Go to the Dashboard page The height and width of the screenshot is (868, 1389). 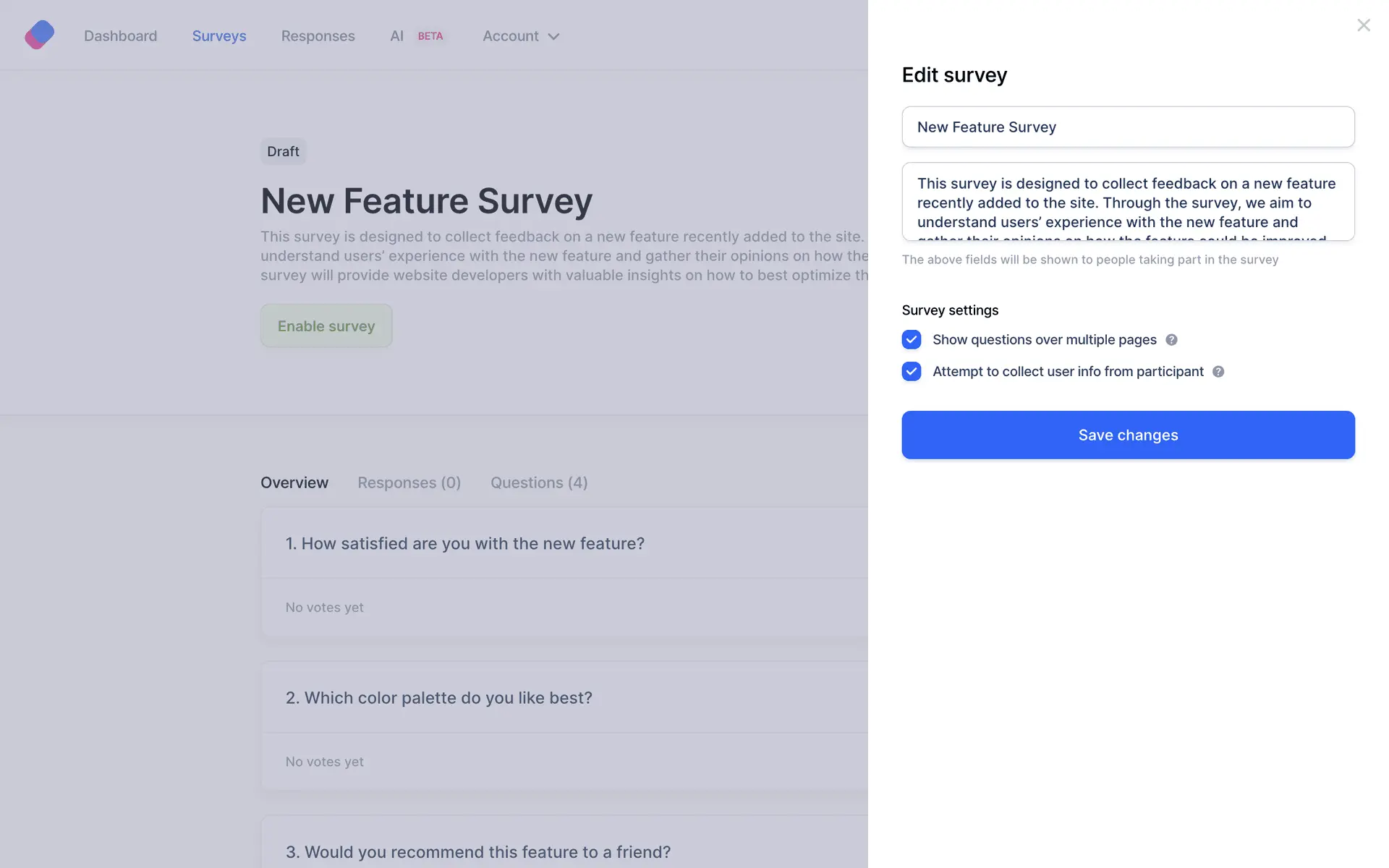tap(120, 36)
